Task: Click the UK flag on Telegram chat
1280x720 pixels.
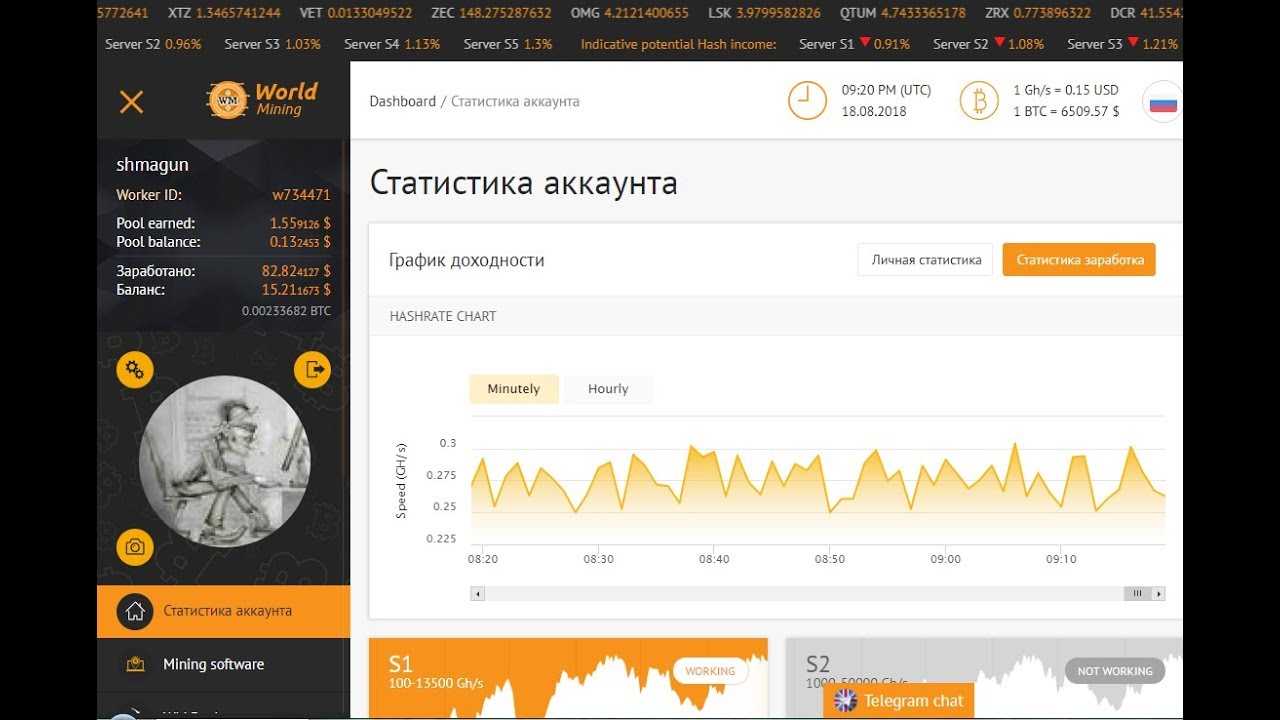Action: click(x=846, y=701)
